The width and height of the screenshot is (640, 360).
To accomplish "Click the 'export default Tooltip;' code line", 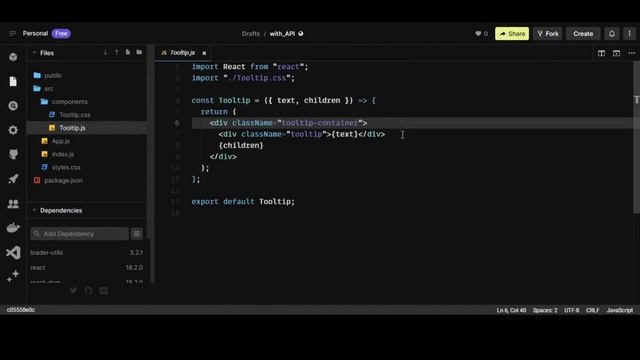I will pos(243,201).
